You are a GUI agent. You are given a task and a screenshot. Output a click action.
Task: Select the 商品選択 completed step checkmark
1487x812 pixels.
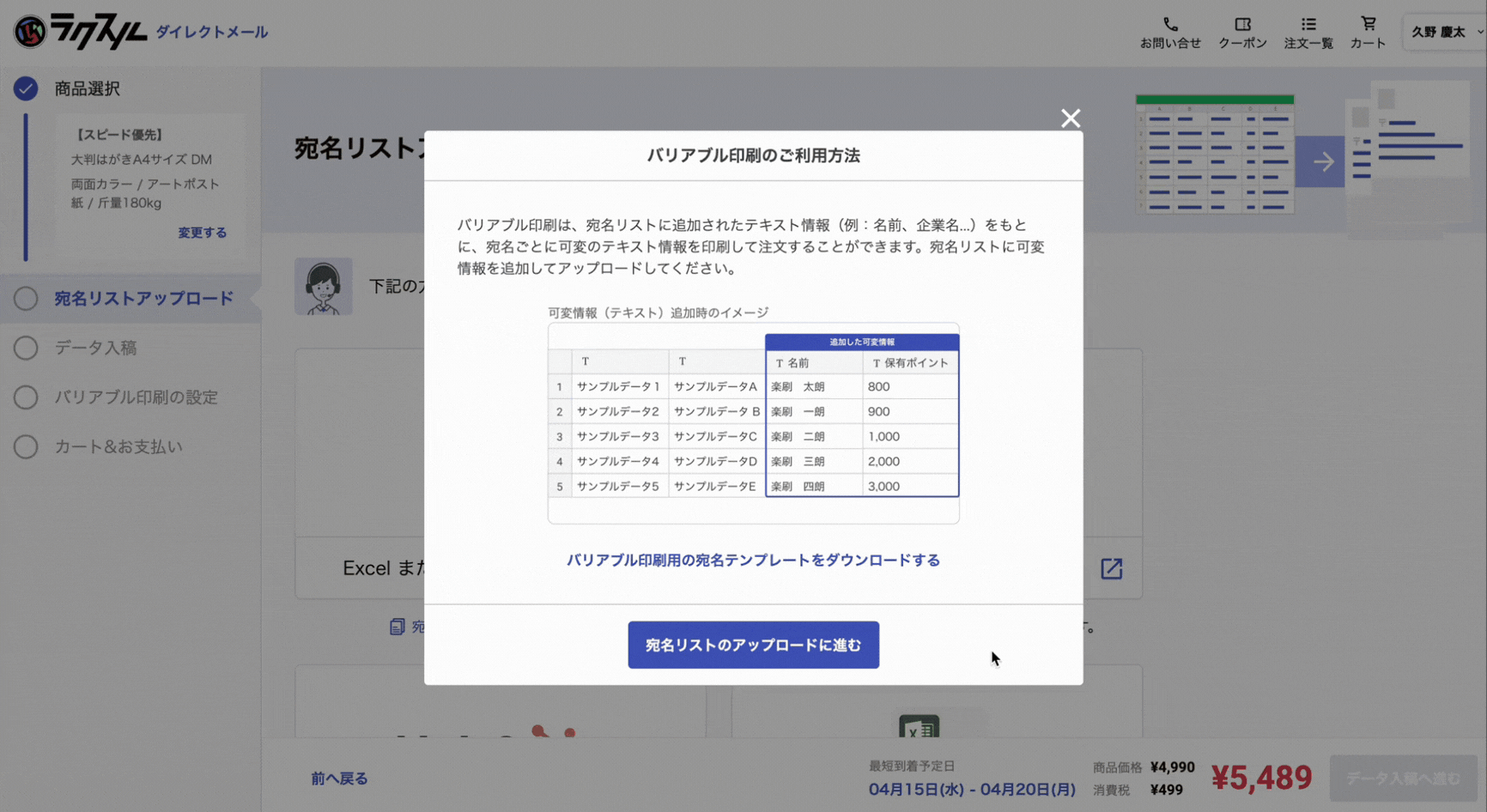(26, 88)
